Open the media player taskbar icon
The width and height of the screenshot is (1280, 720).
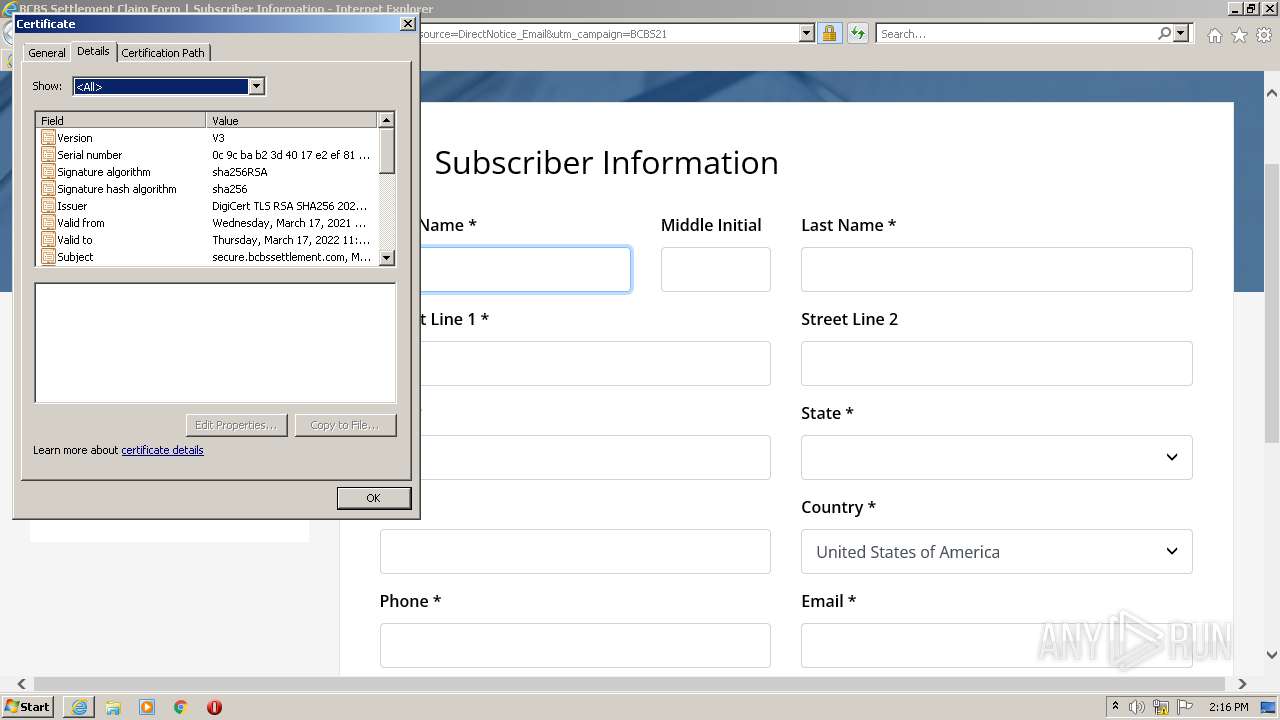[147, 707]
